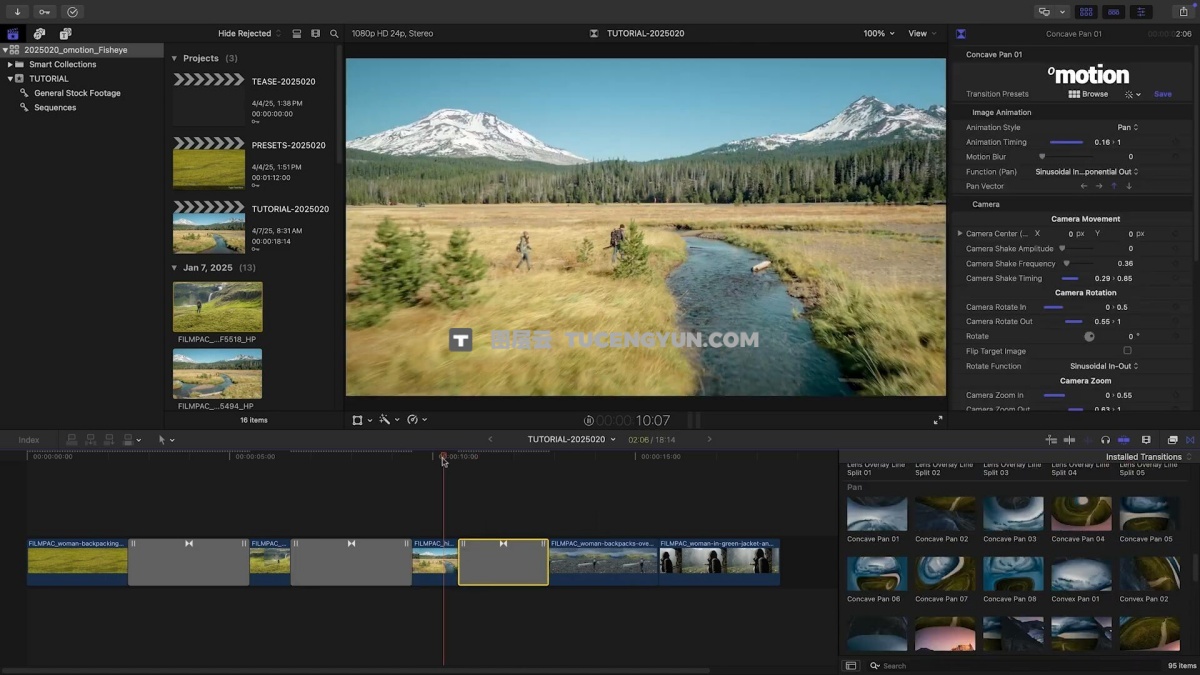This screenshot has height=675, width=1200.
Task: Set Pan Vector to down arrow
Action: [x=1129, y=186]
